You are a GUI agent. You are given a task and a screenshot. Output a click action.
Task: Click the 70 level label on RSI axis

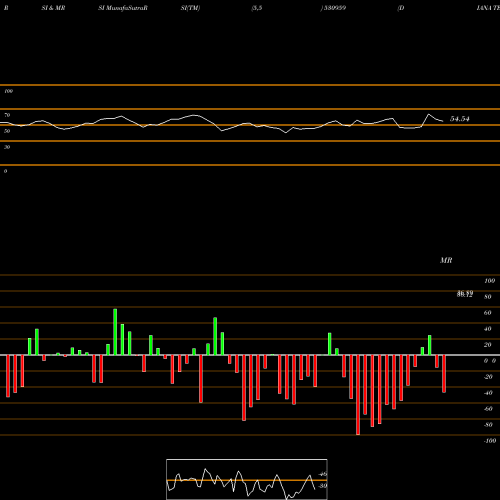pos(7,115)
